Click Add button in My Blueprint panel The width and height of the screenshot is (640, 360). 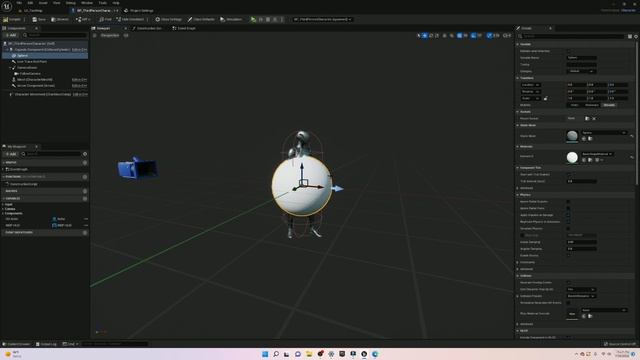[11, 154]
